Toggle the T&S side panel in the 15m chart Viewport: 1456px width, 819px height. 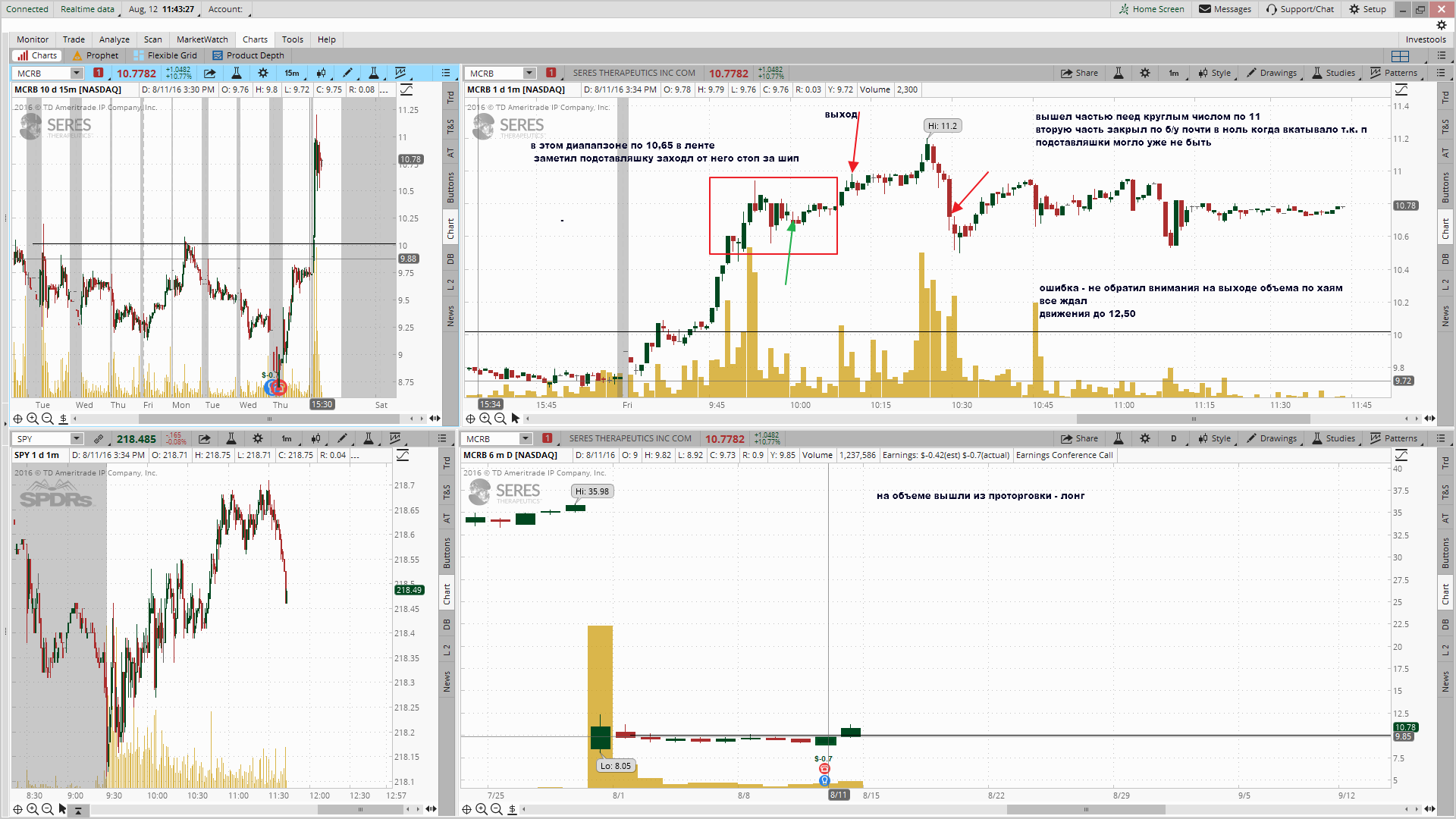point(450,126)
